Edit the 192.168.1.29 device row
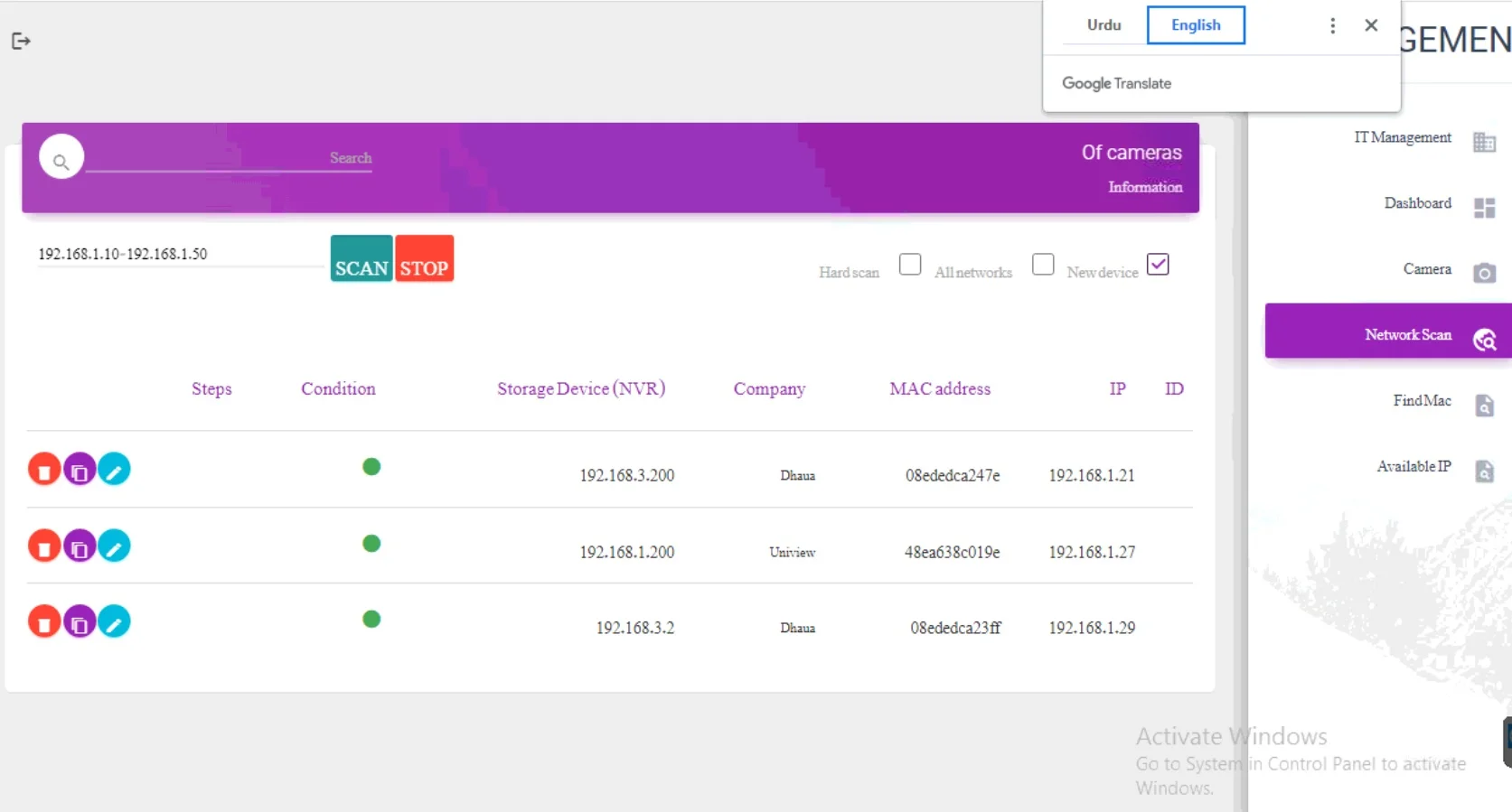Viewport: 1512px width, 812px height. tap(114, 622)
